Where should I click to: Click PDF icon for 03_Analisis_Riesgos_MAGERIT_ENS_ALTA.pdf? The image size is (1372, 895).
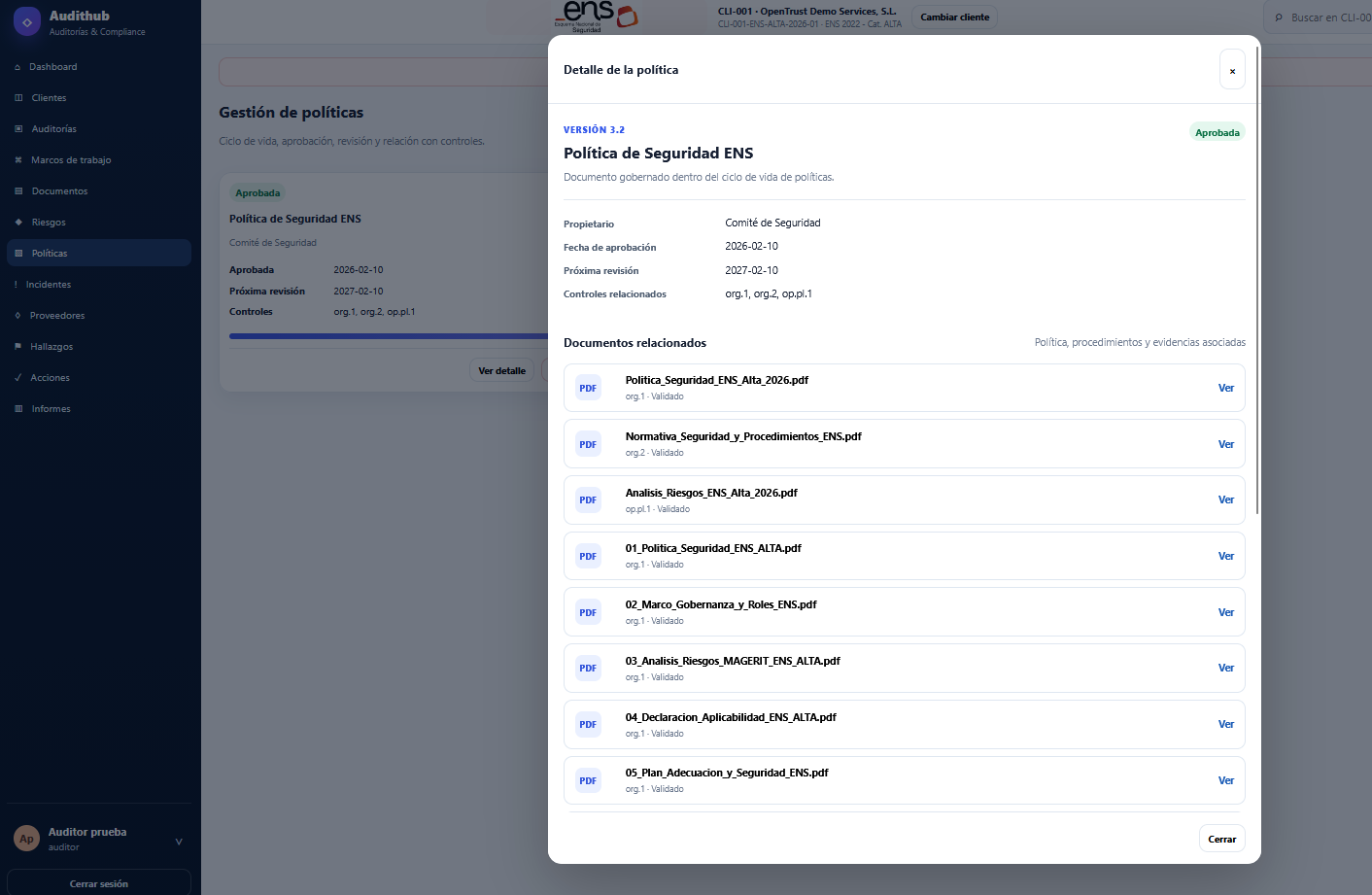(x=588, y=668)
